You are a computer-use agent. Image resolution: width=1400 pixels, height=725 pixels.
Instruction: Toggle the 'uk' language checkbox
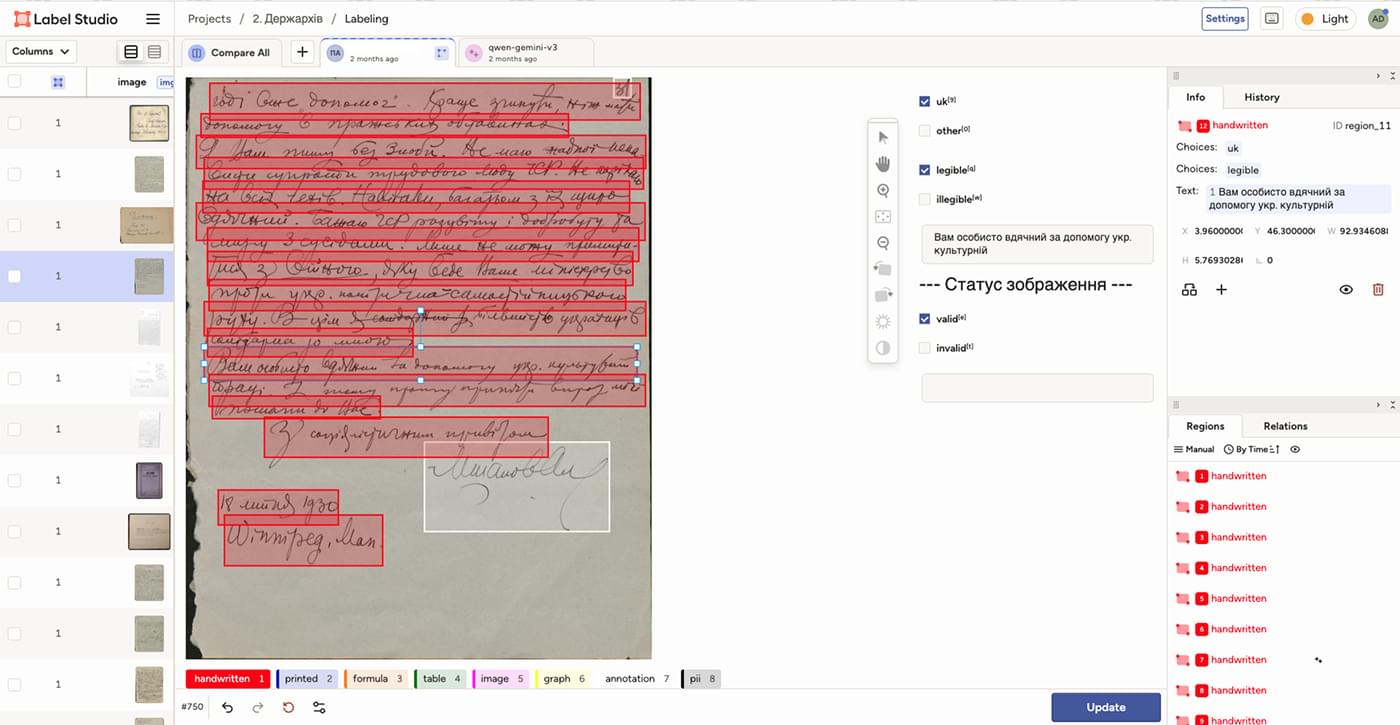pos(925,101)
